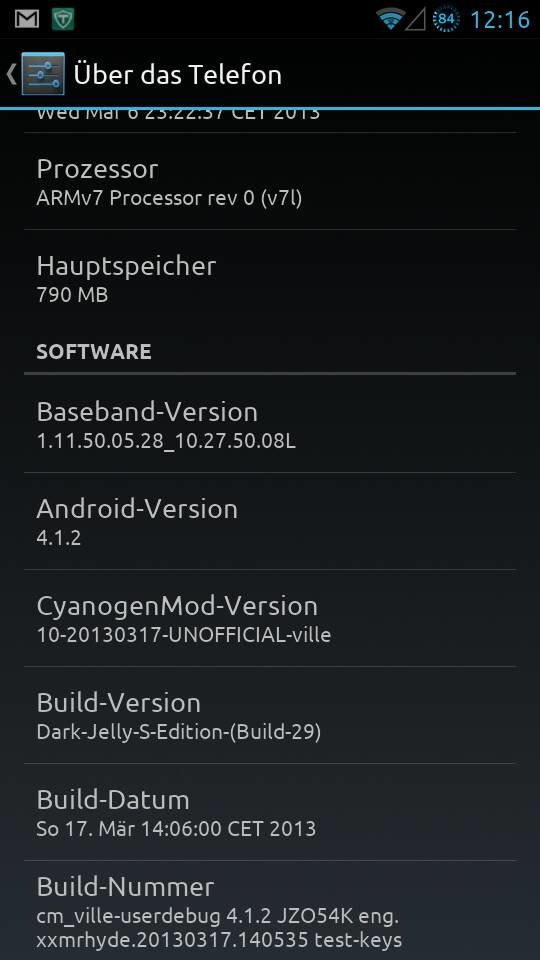This screenshot has width=540, height=960.
Task: Tap the partially hidden kernel date row
Action: [270, 121]
